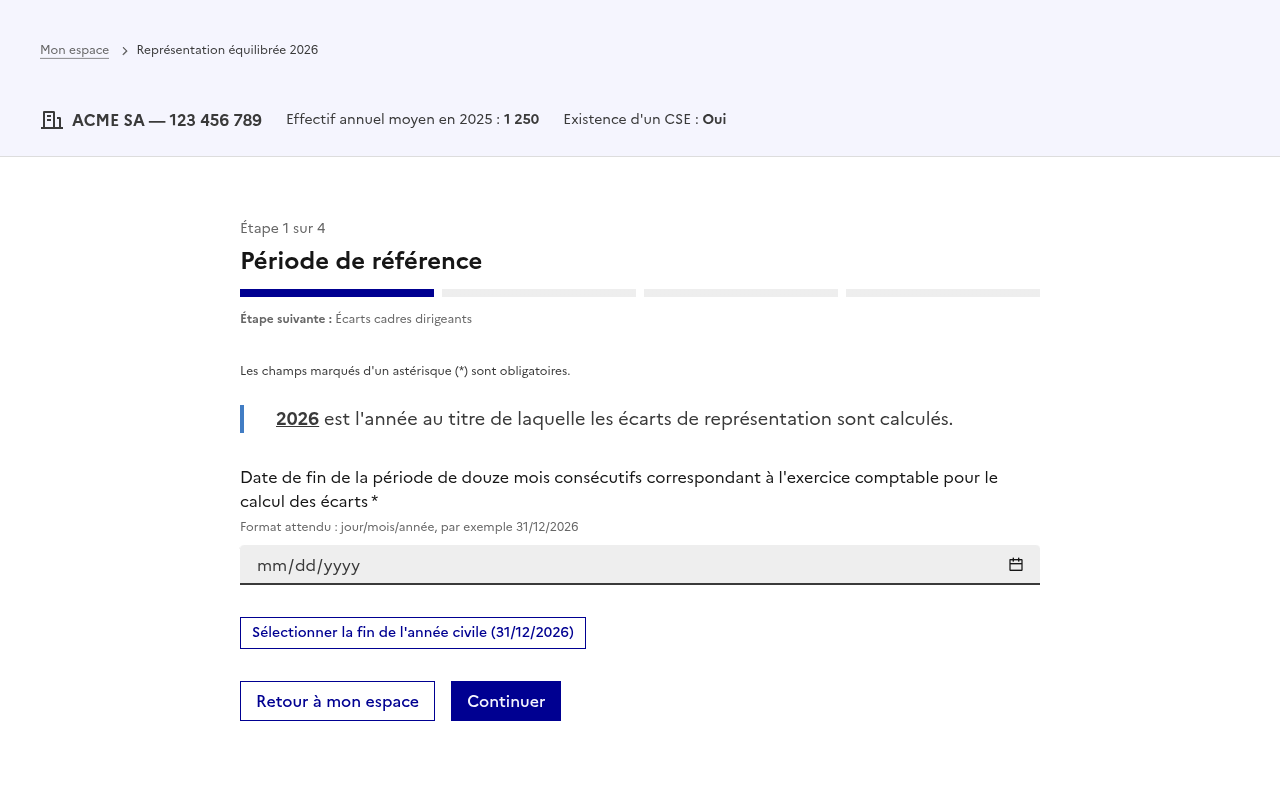Click the last grey progress segment
This screenshot has width=1280, height=800.
942,292
